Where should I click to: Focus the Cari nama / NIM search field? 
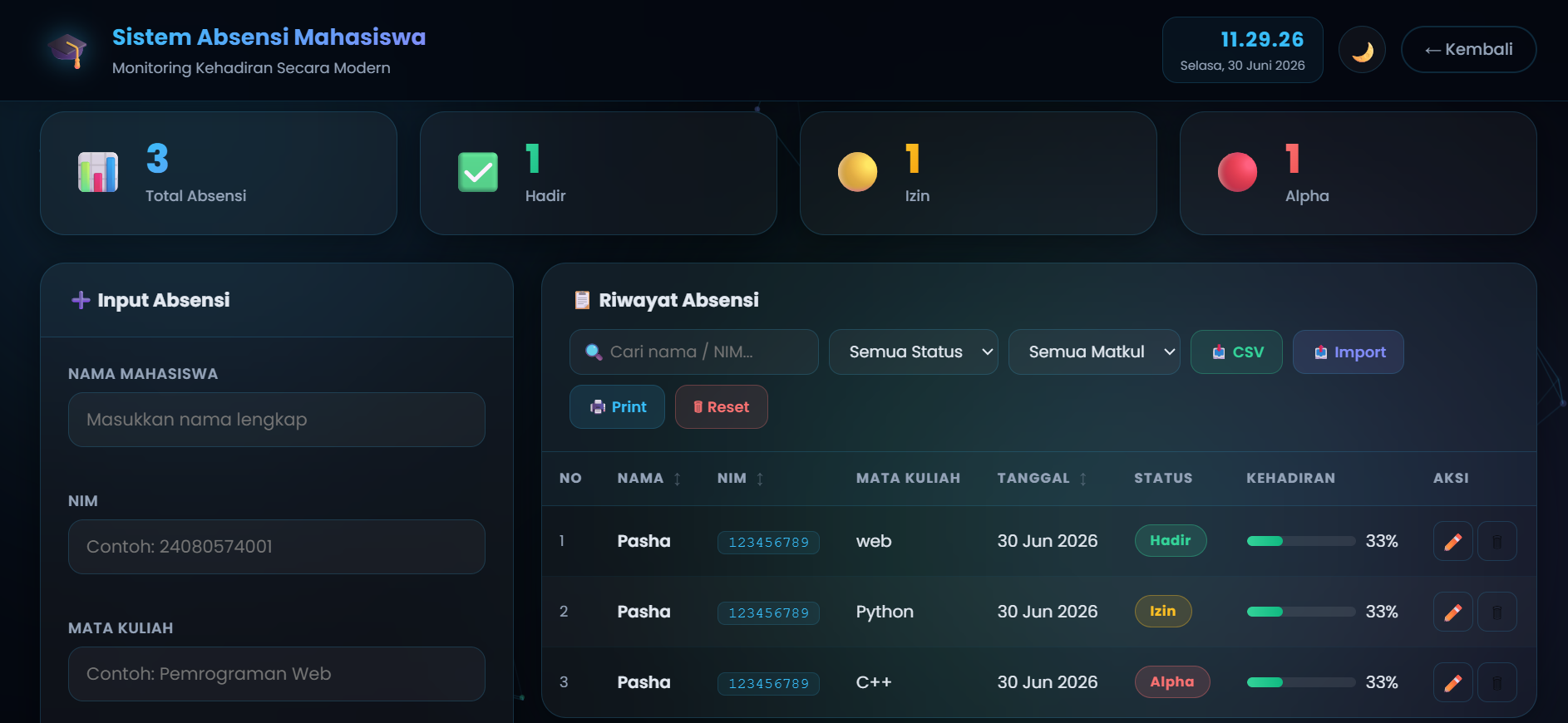(x=693, y=352)
